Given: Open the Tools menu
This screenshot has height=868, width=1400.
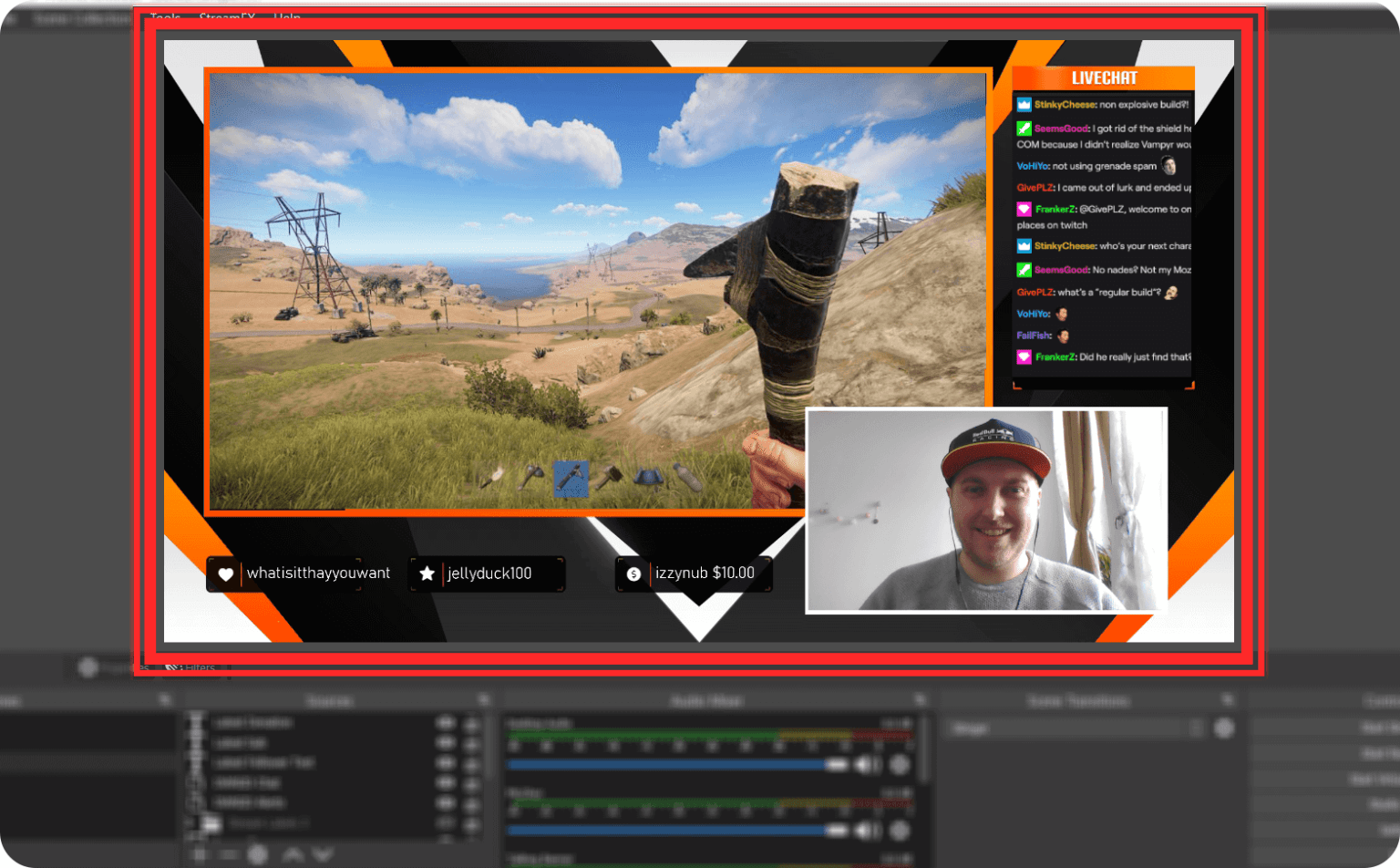Looking at the screenshot, I should [165, 18].
